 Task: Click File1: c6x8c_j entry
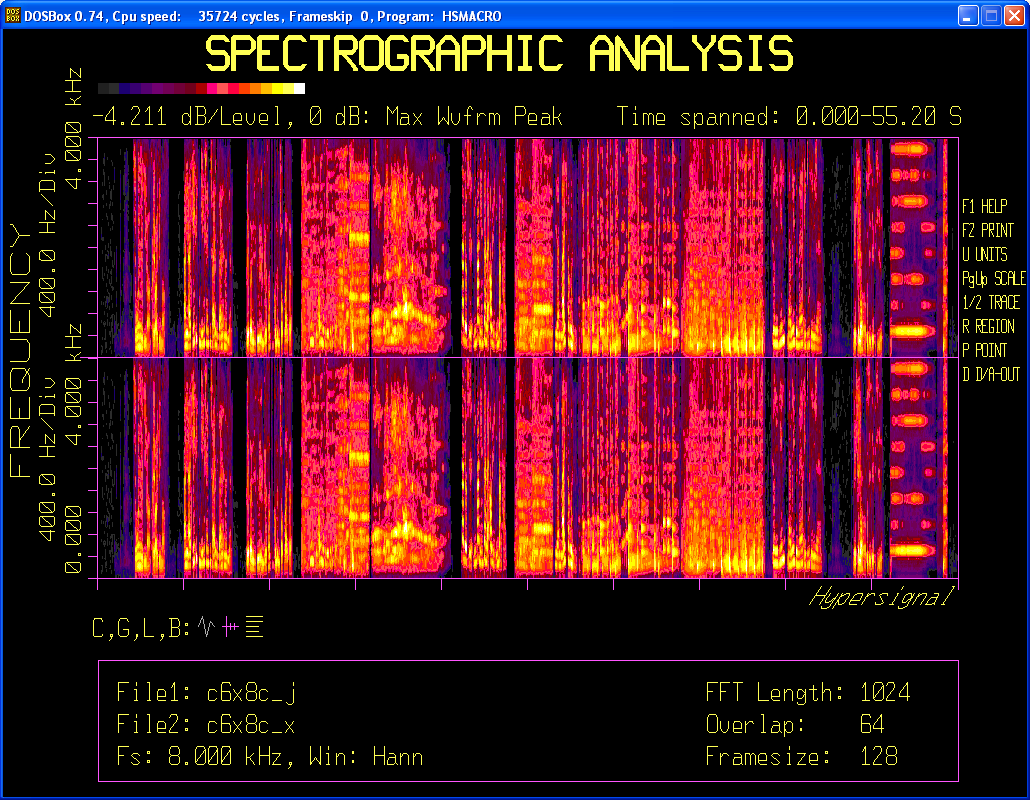point(206,693)
